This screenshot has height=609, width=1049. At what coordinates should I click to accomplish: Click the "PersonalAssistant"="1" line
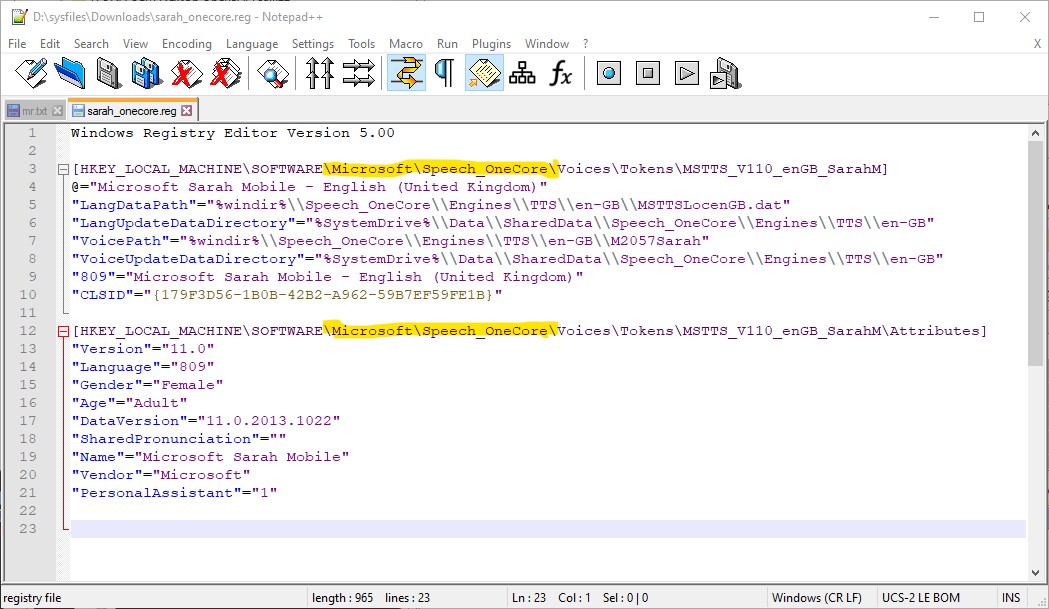(x=174, y=493)
